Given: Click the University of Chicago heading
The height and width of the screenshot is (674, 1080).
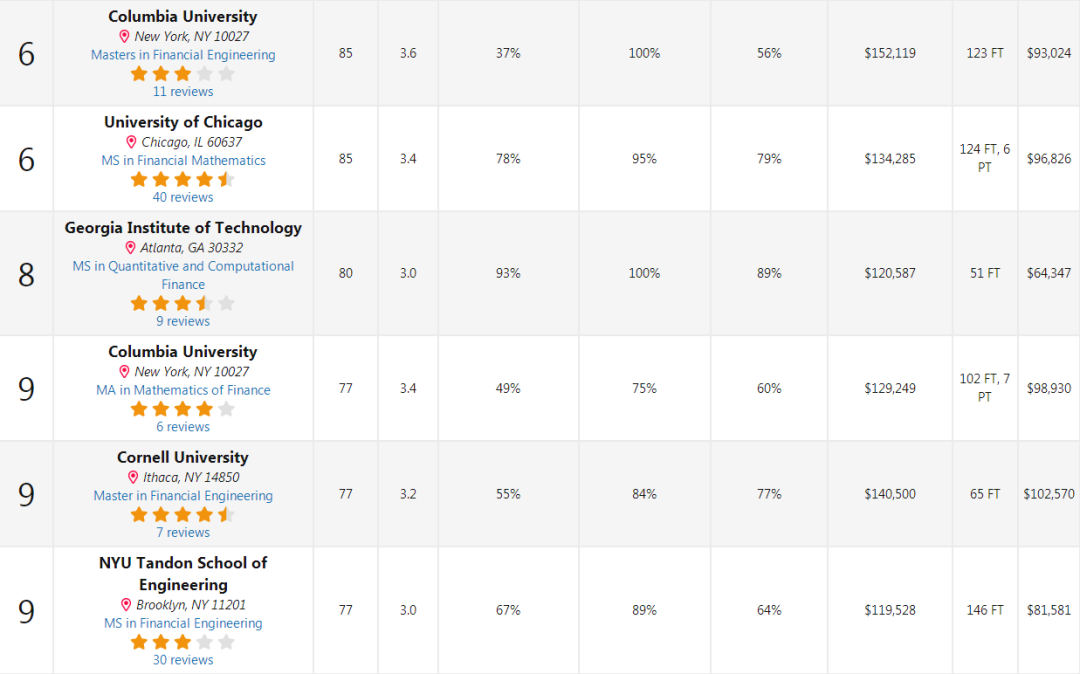Looking at the screenshot, I should [183, 122].
